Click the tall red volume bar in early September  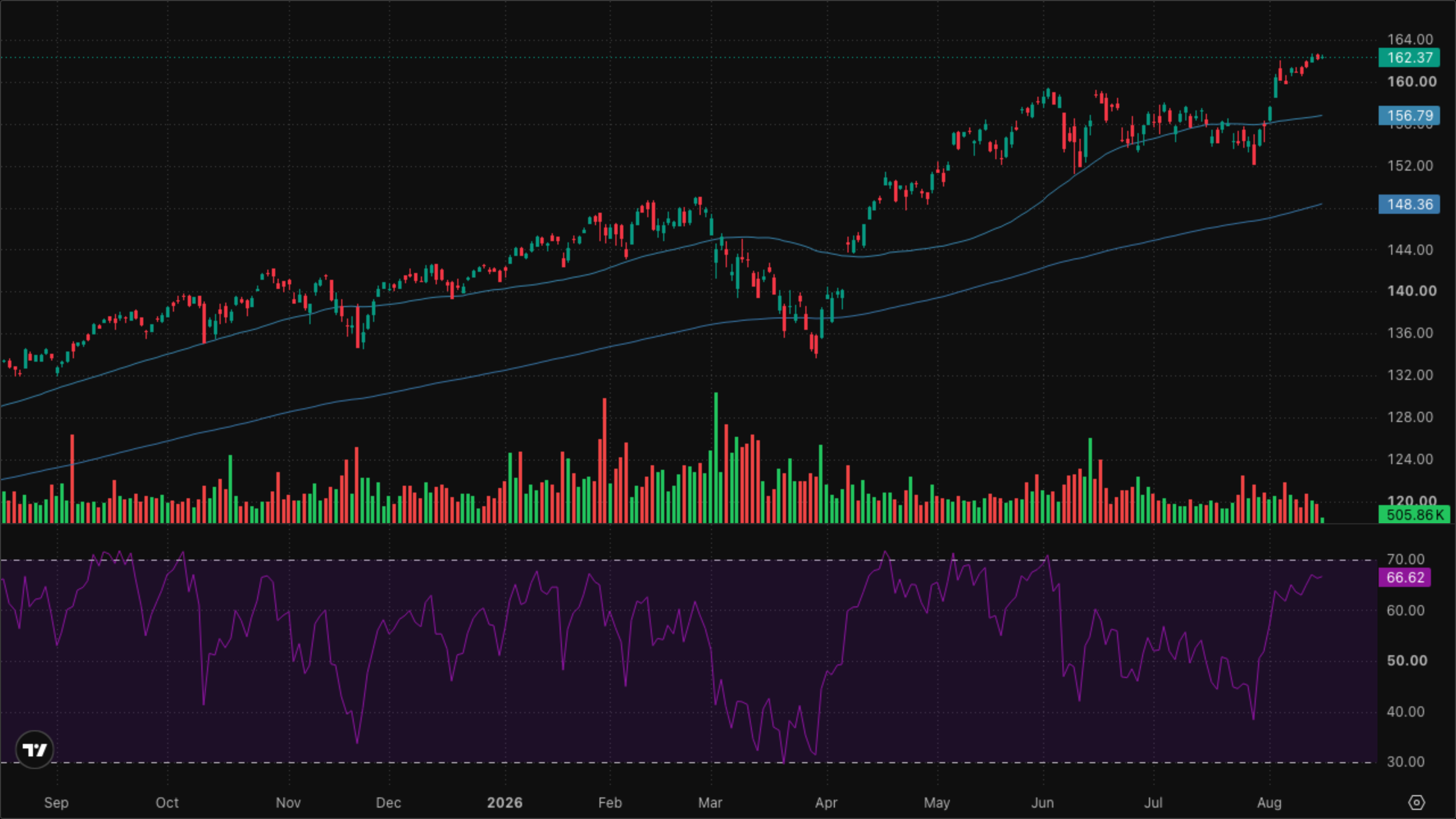tap(72, 479)
